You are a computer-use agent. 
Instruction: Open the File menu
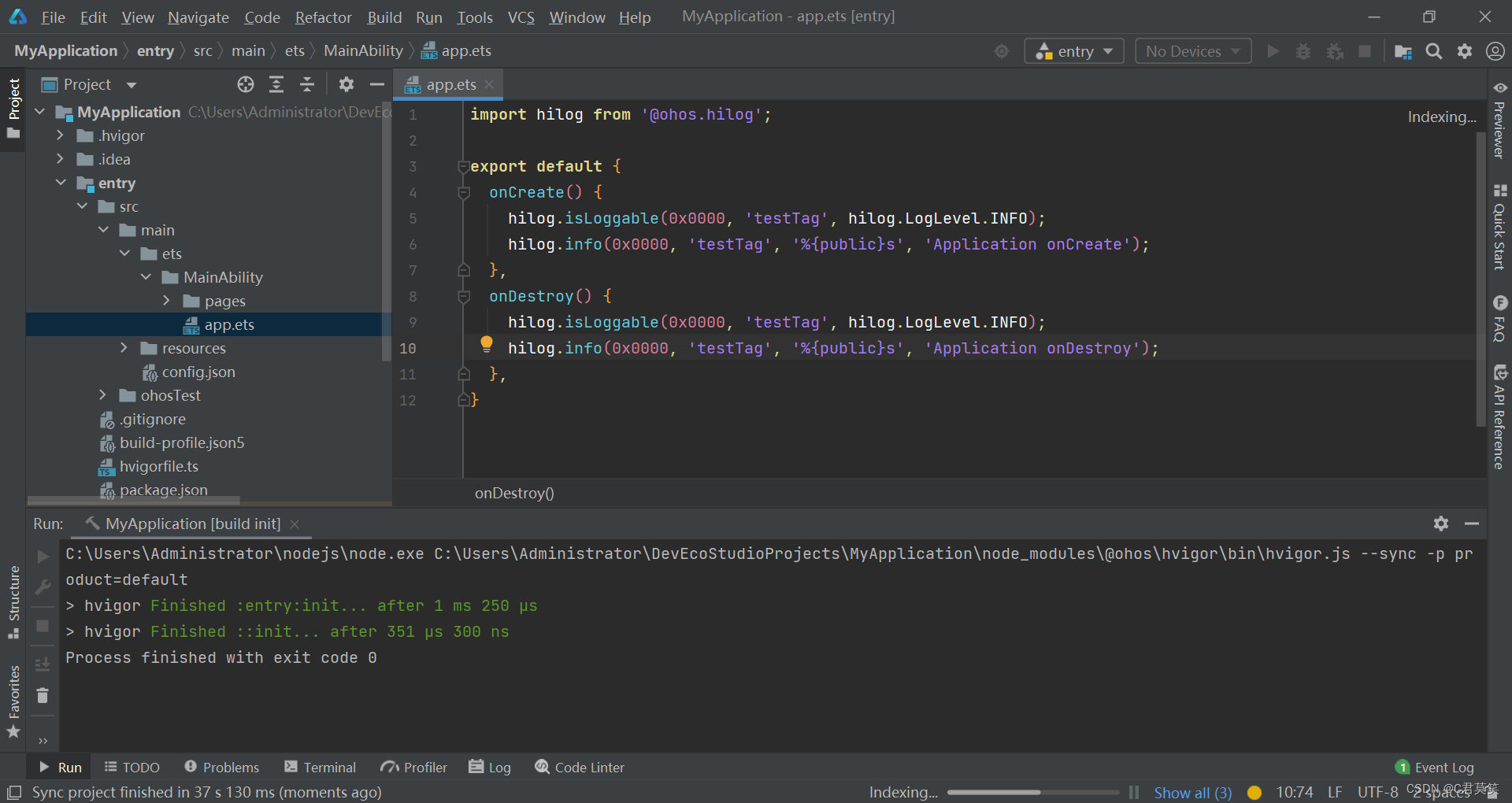[x=53, y=17]
